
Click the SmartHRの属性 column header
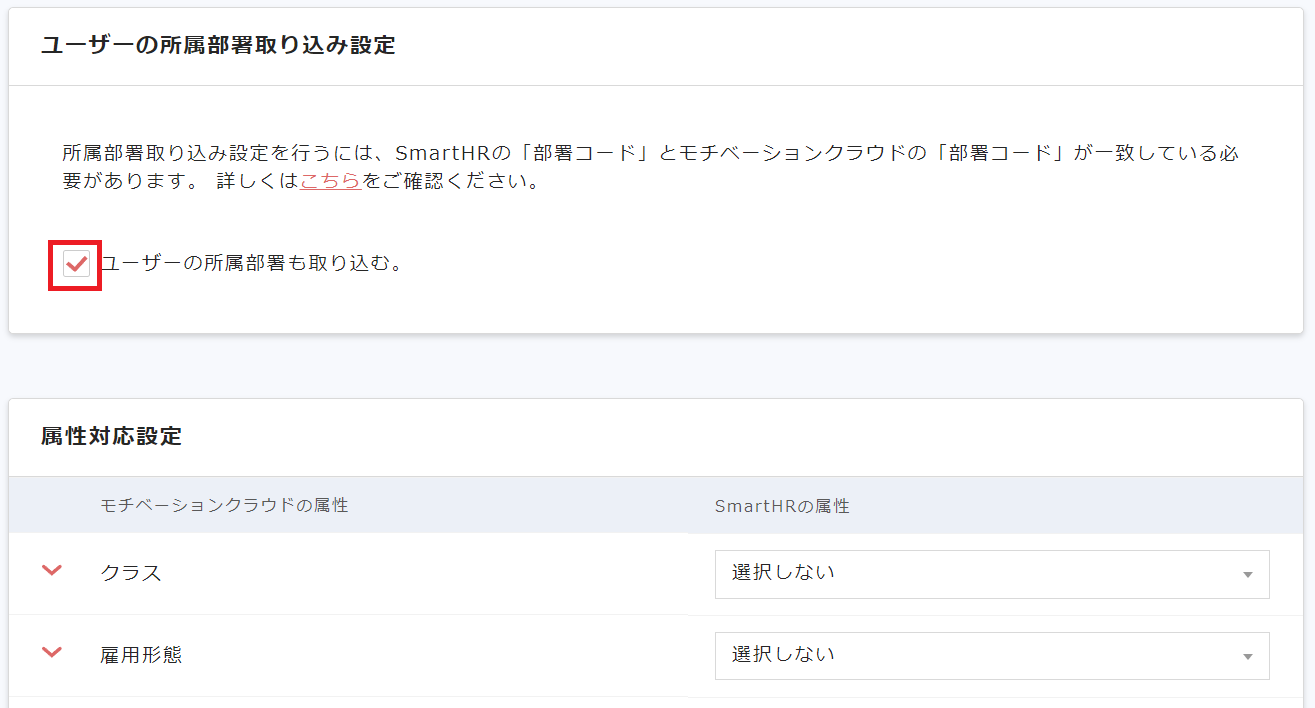pos(782,506)
